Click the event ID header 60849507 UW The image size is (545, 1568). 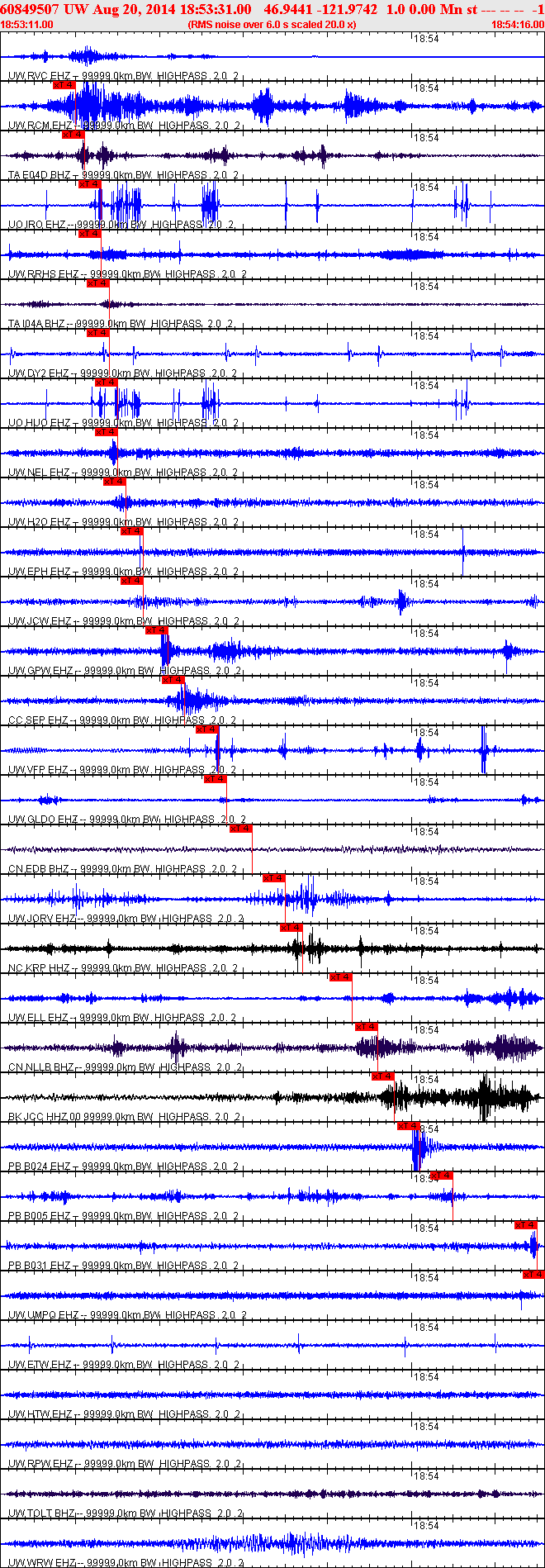click(43, 9)
